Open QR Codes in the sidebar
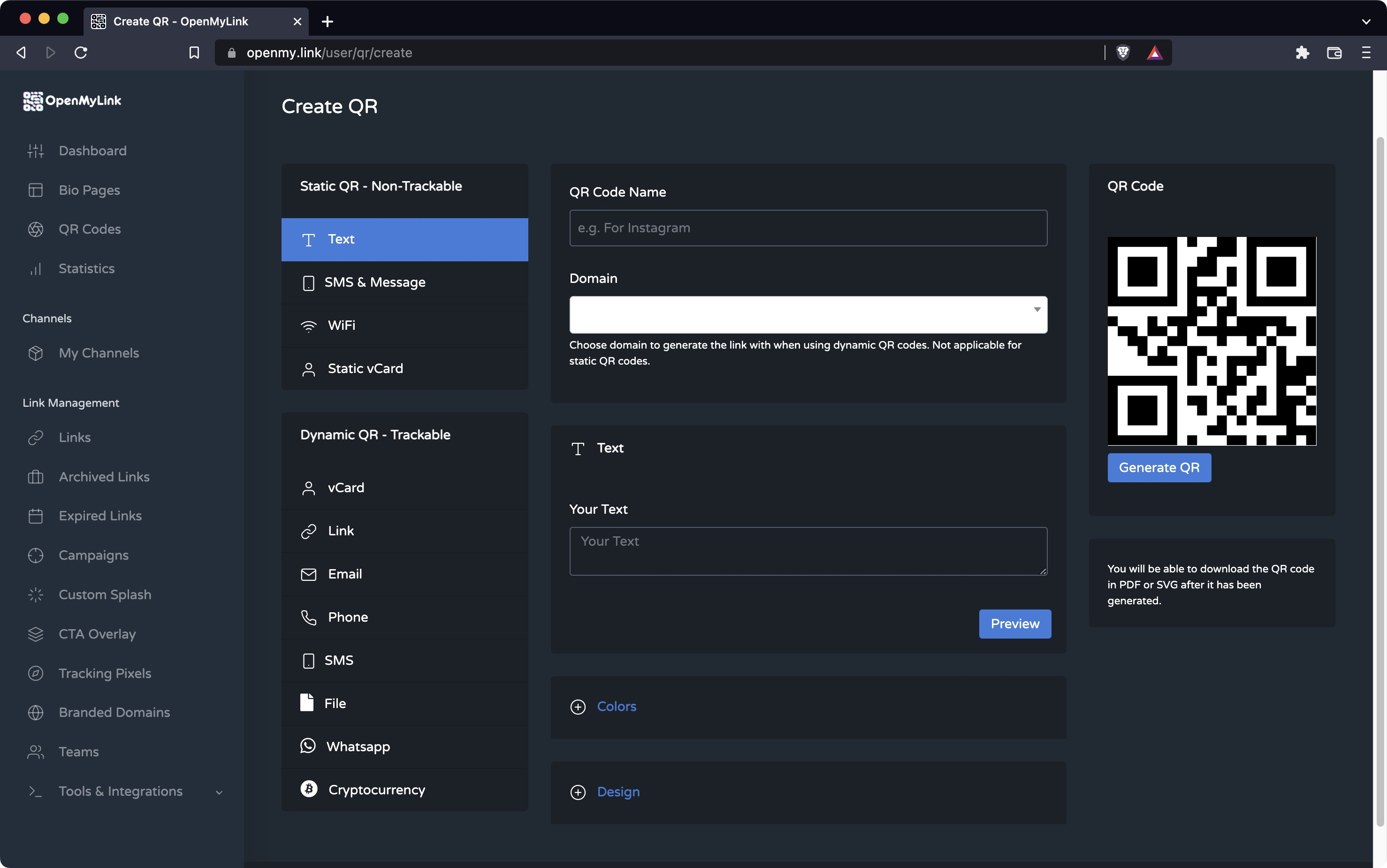 [90, 229]
